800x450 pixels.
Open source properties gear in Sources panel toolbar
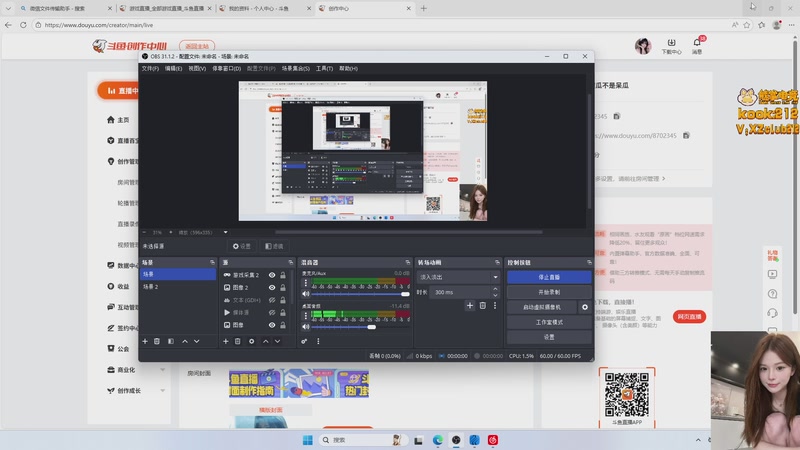click(x=252, y=341)
